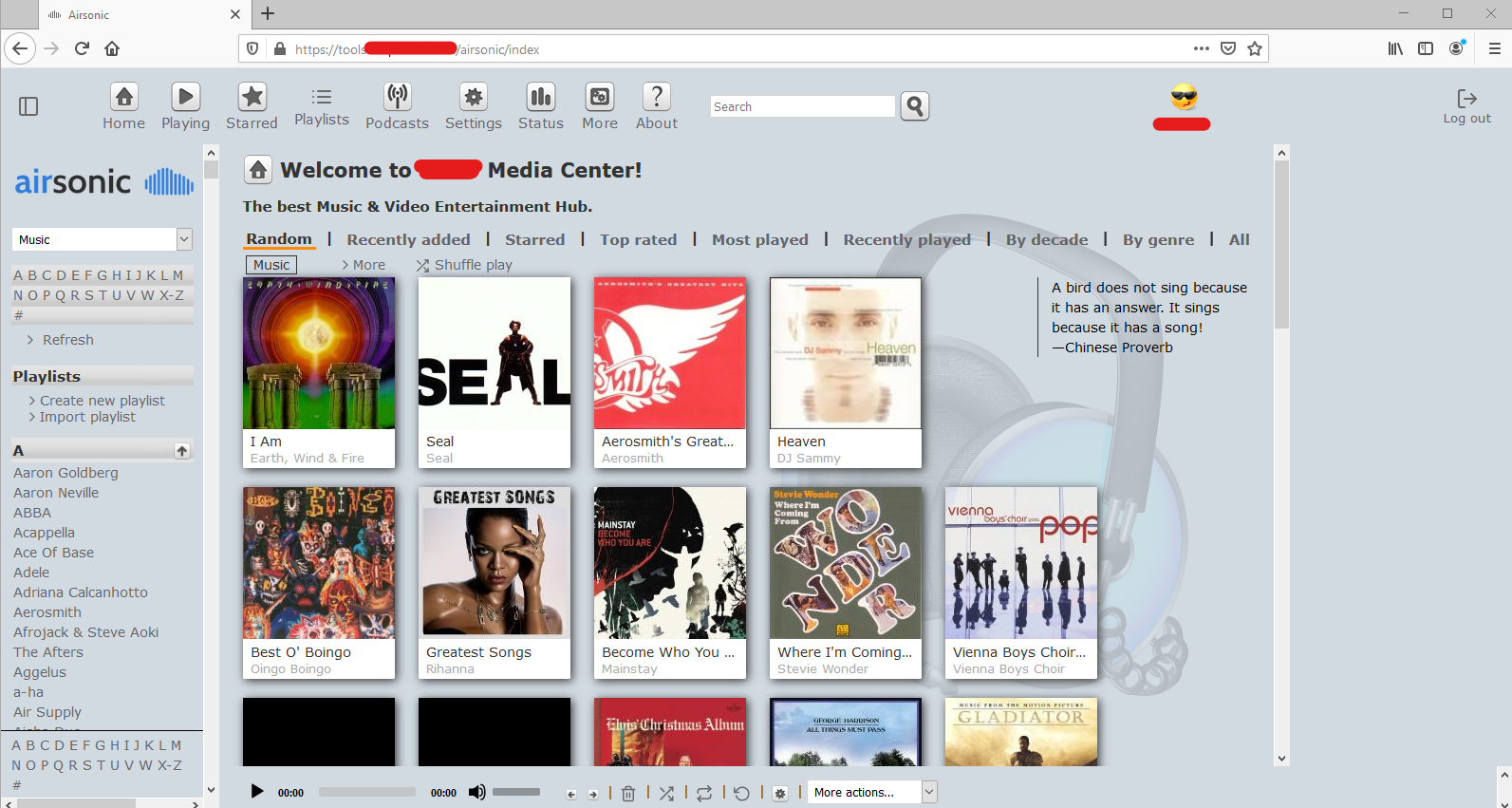Open the Playing view

(x=186, y=97)
